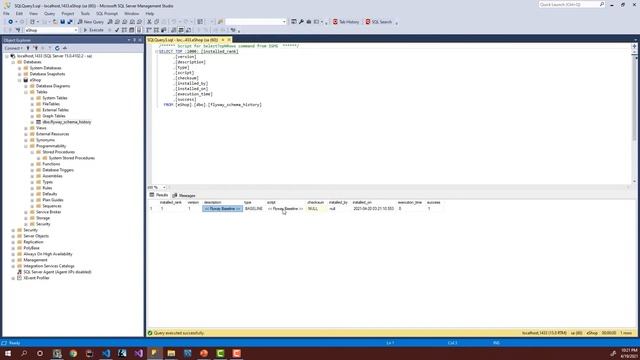Collapse the eShop database node
This screenshot has width=640, height=360.
coord(19,80)
